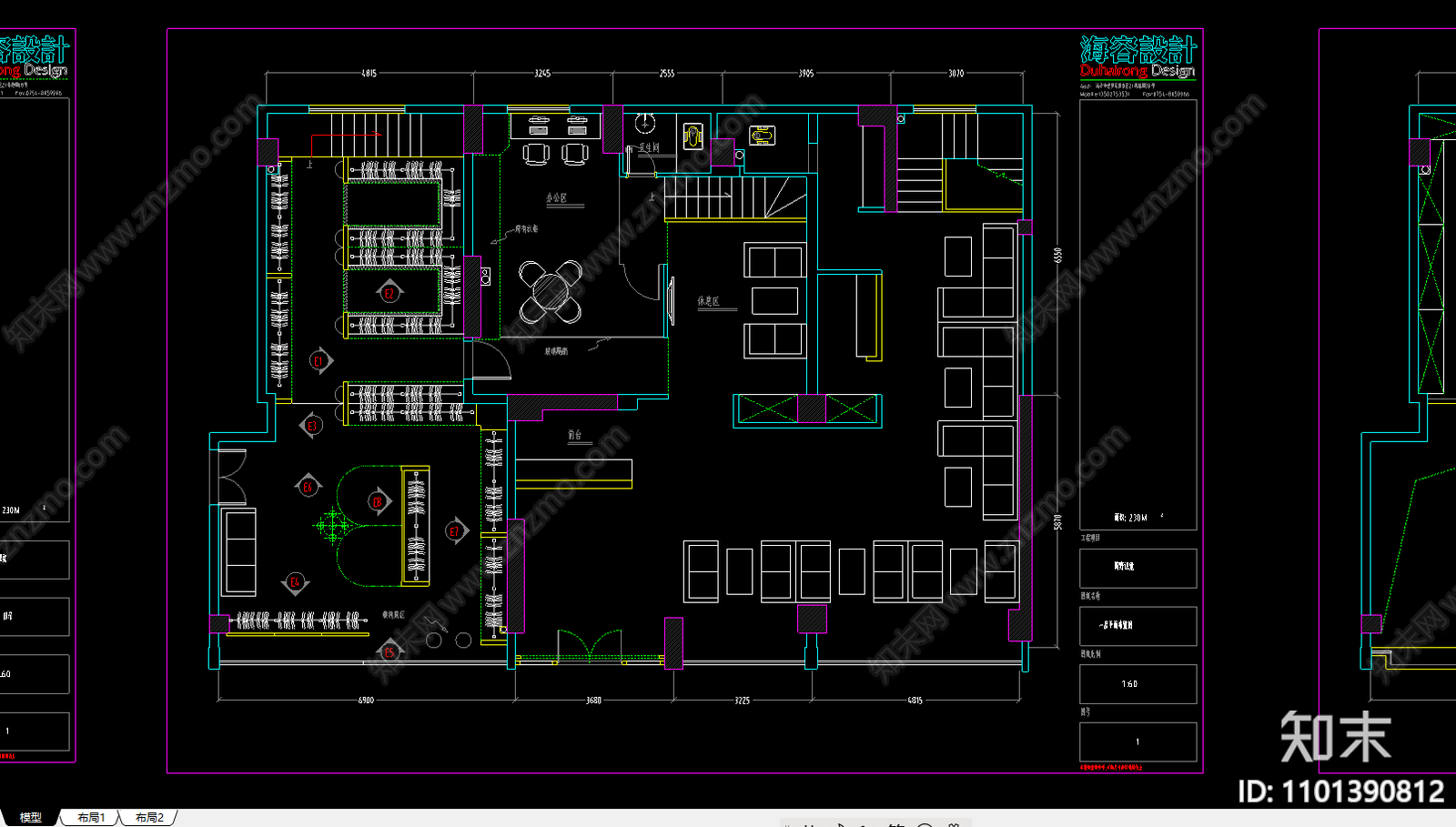1456x827 pixels.
Task: Select the 3680 dimension text
Action: coord(593,700)
